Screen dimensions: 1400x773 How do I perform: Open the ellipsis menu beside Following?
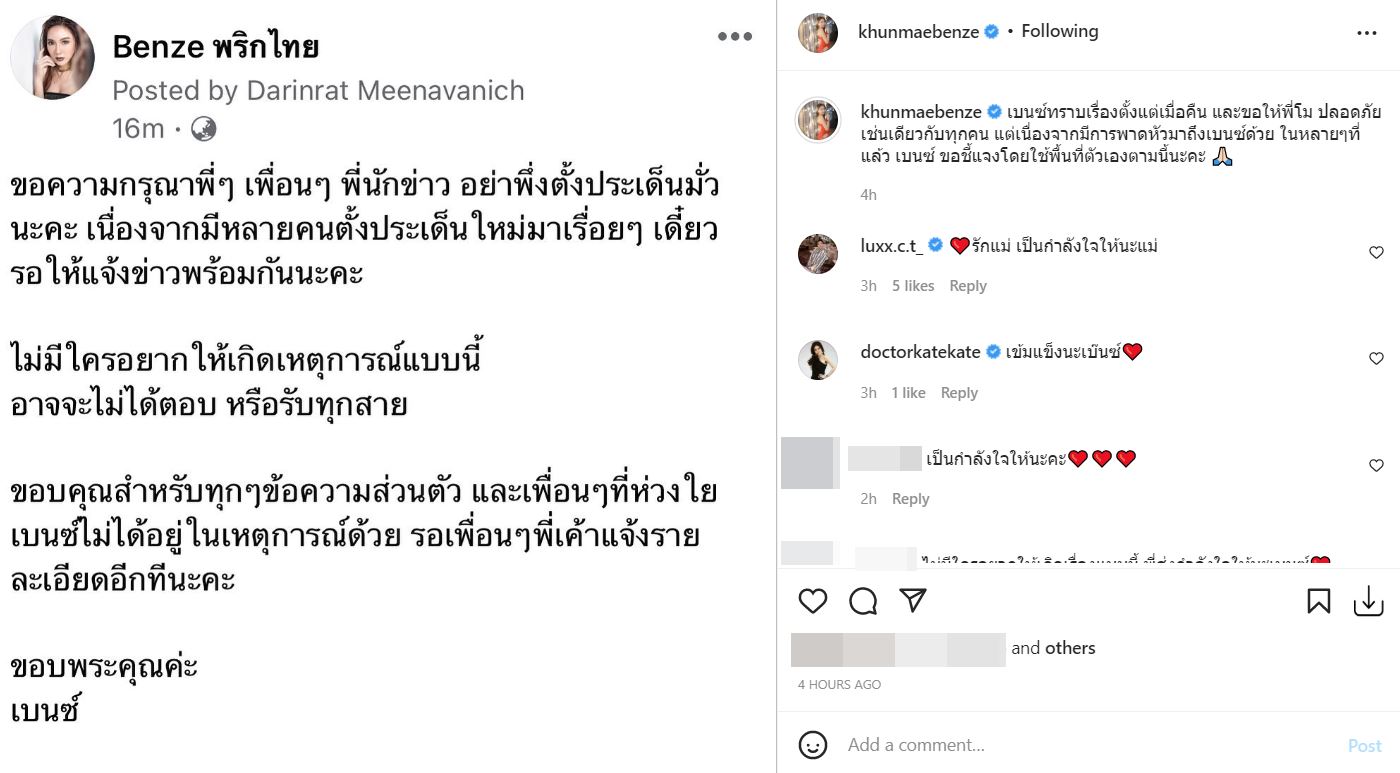(x=1366, y=31)
